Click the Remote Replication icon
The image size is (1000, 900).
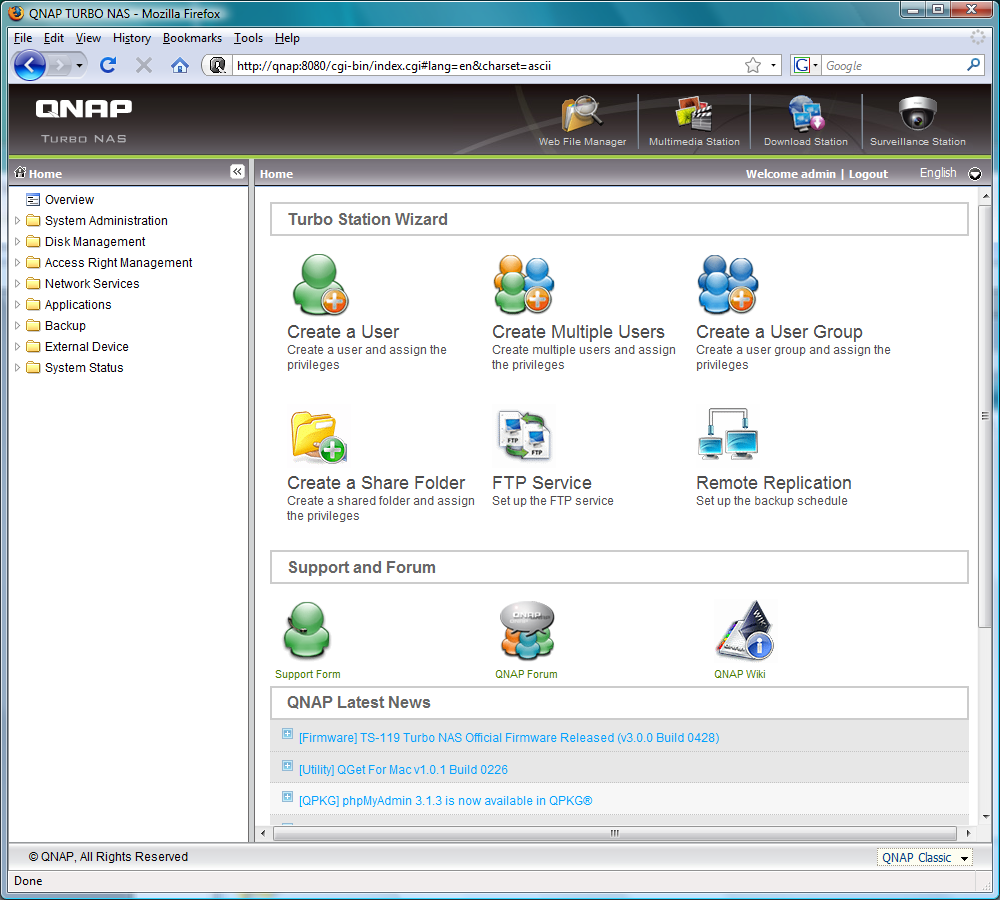click(x=728, y=434)
